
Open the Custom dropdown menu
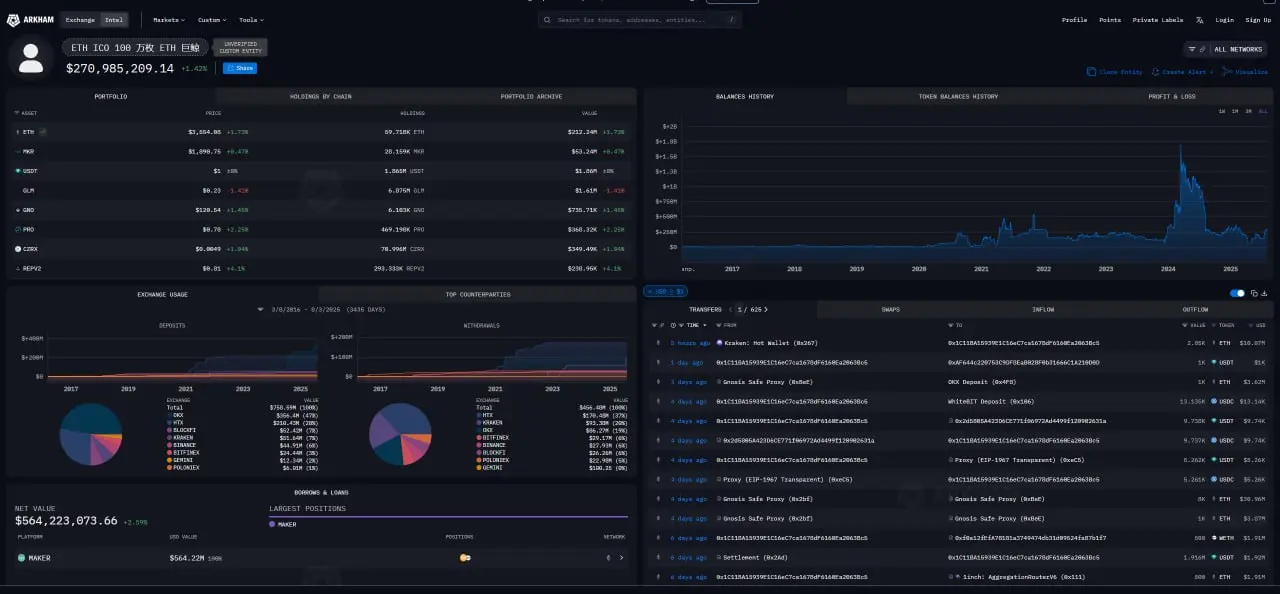tap(212, 20)
